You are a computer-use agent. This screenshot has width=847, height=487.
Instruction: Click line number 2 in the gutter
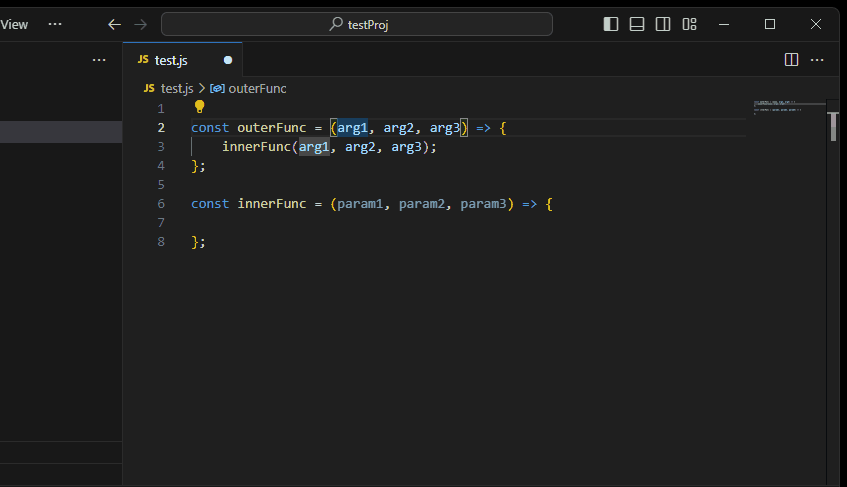[x=161, y=128]
